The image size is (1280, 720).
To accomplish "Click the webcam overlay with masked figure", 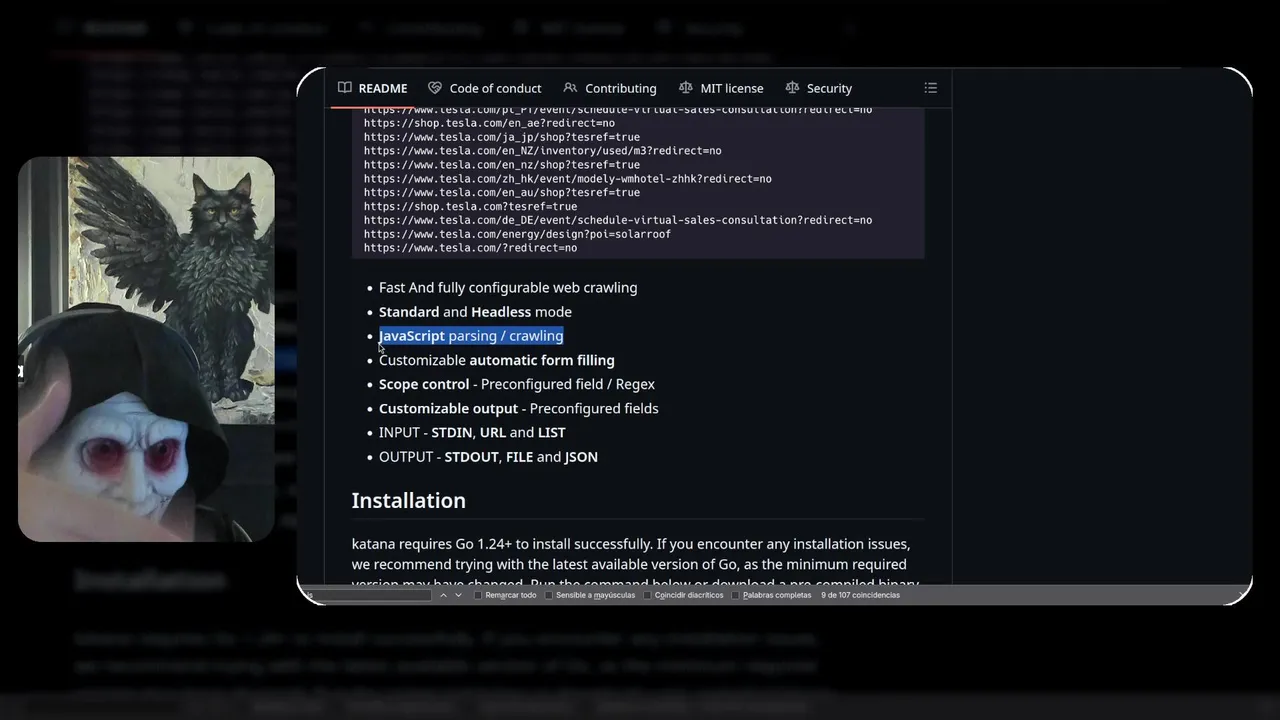I will (146, 349).
